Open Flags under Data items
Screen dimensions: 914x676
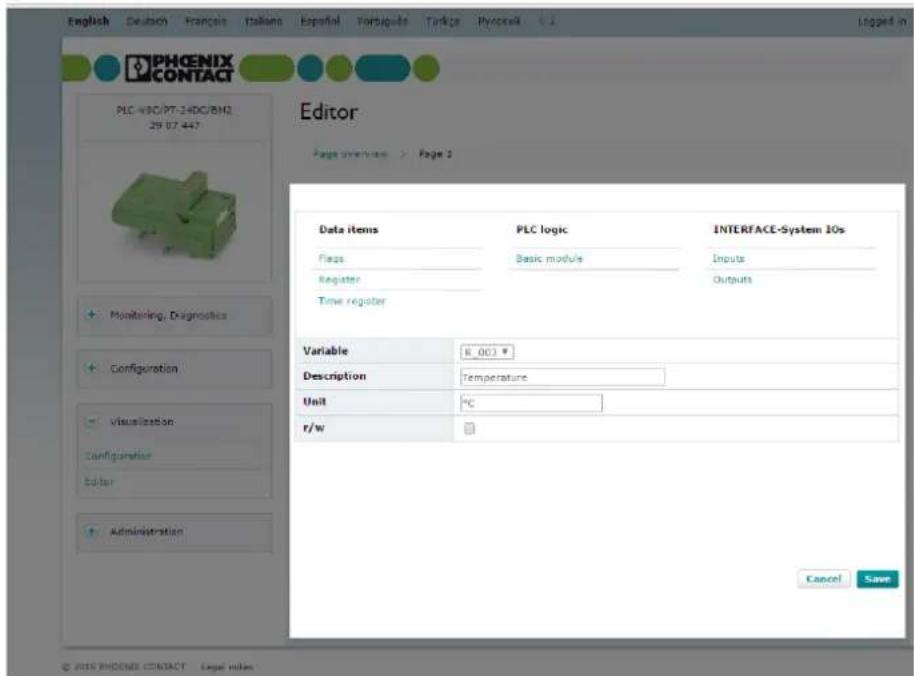(331, 258)
